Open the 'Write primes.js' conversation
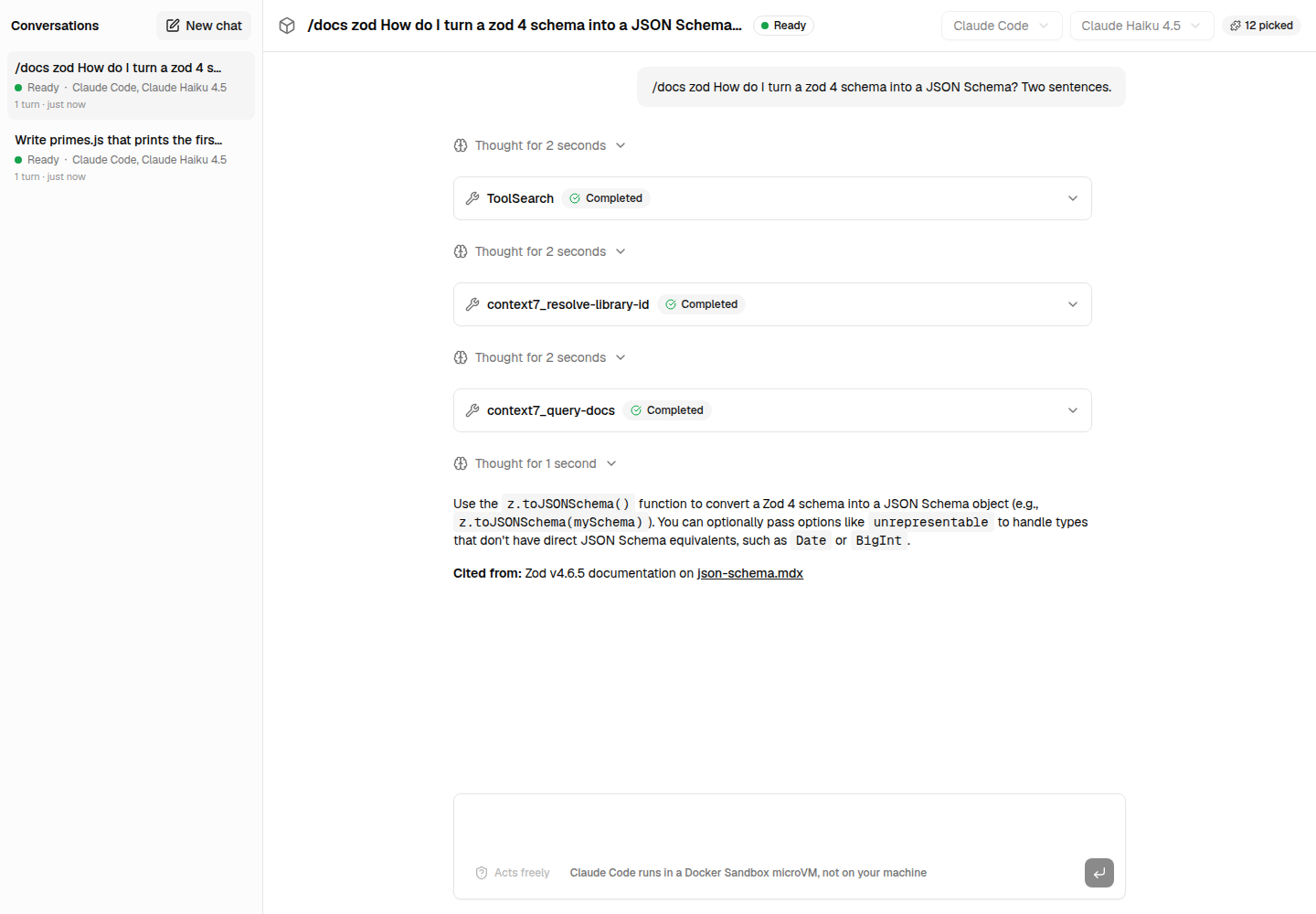This screenshot has width=1316, height=914. coord(131,157)
